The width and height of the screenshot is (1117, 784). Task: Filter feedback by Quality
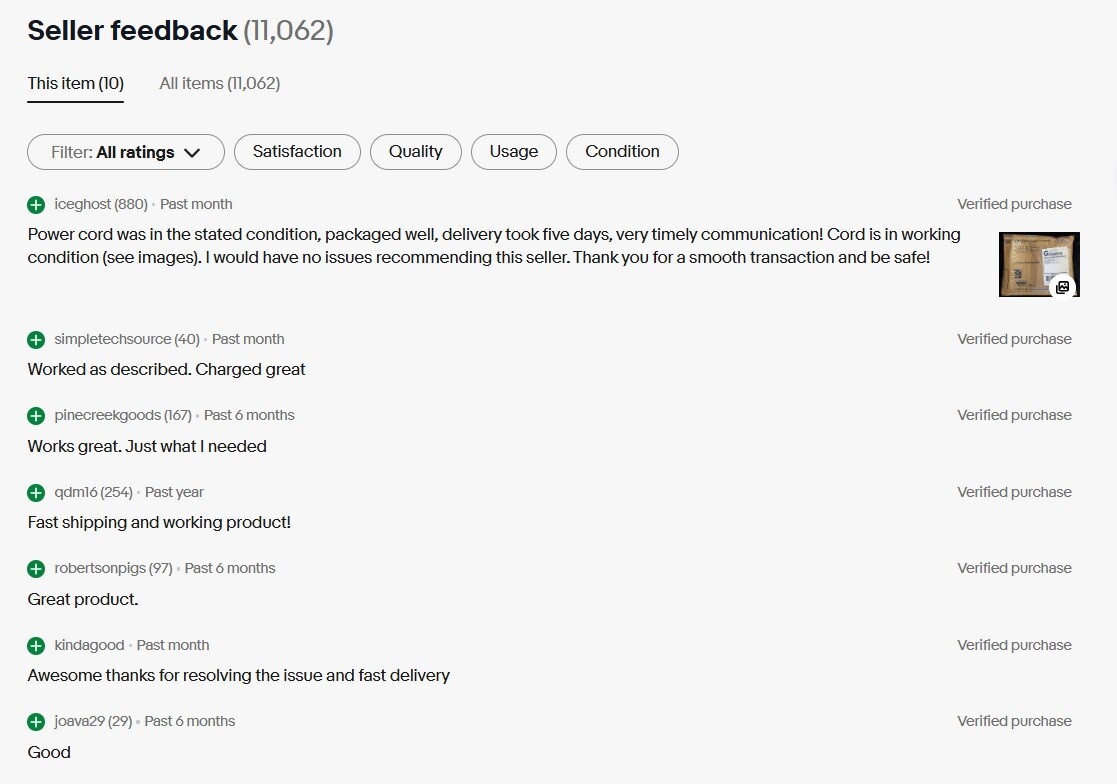pos(415,152)
